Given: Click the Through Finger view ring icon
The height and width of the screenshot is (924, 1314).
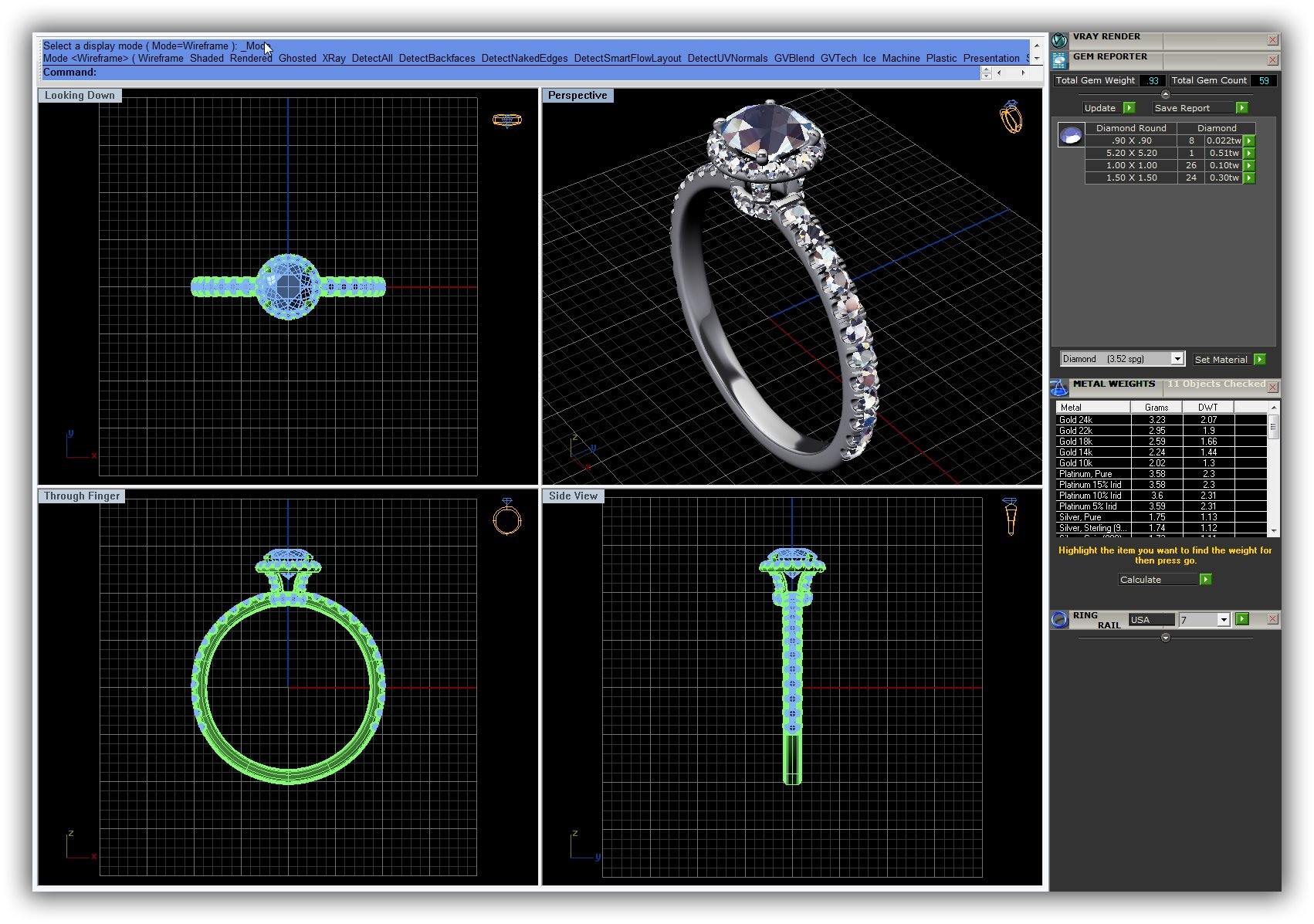Looking at the screenshot, I should (x=506, y=517).
